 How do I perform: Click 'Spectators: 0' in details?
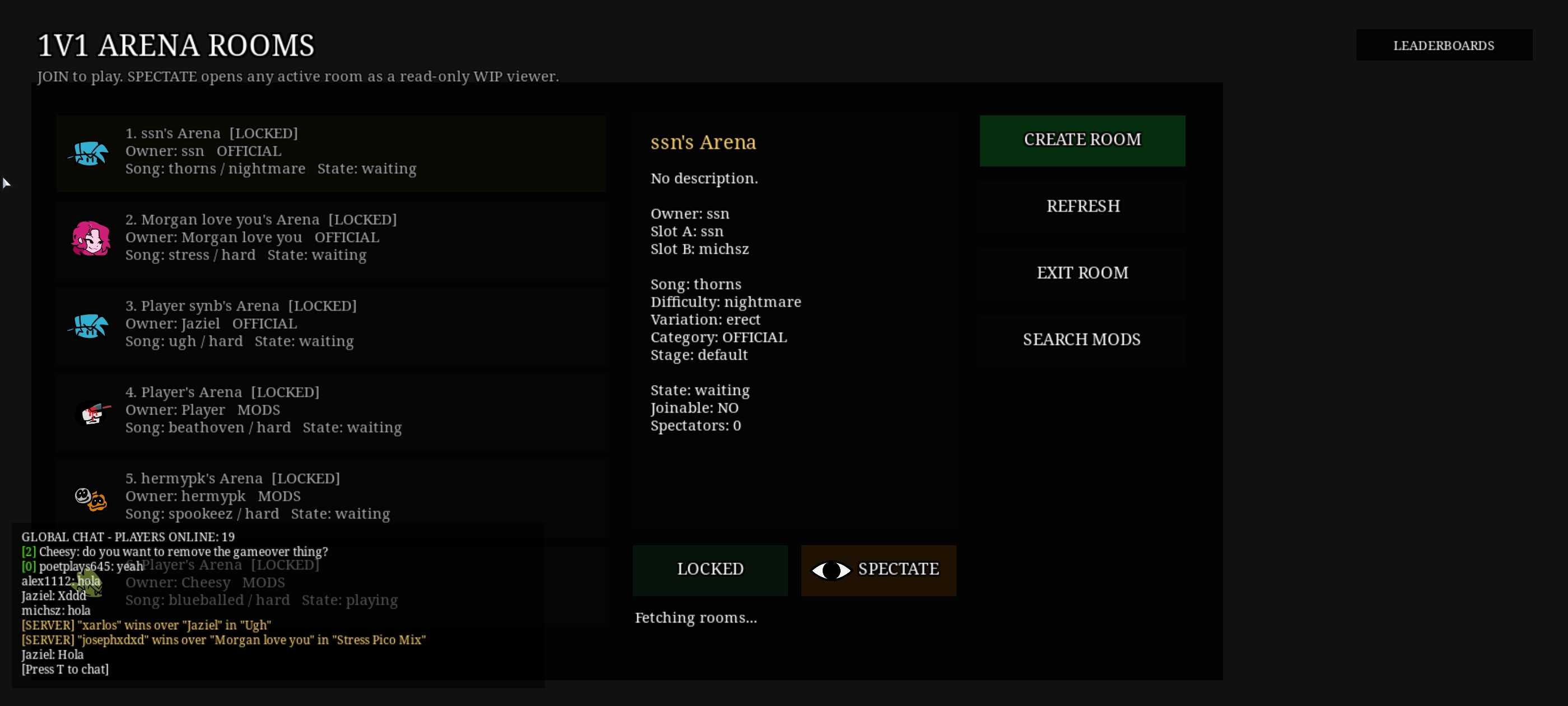pyautogui.click(x=696, y=426)
